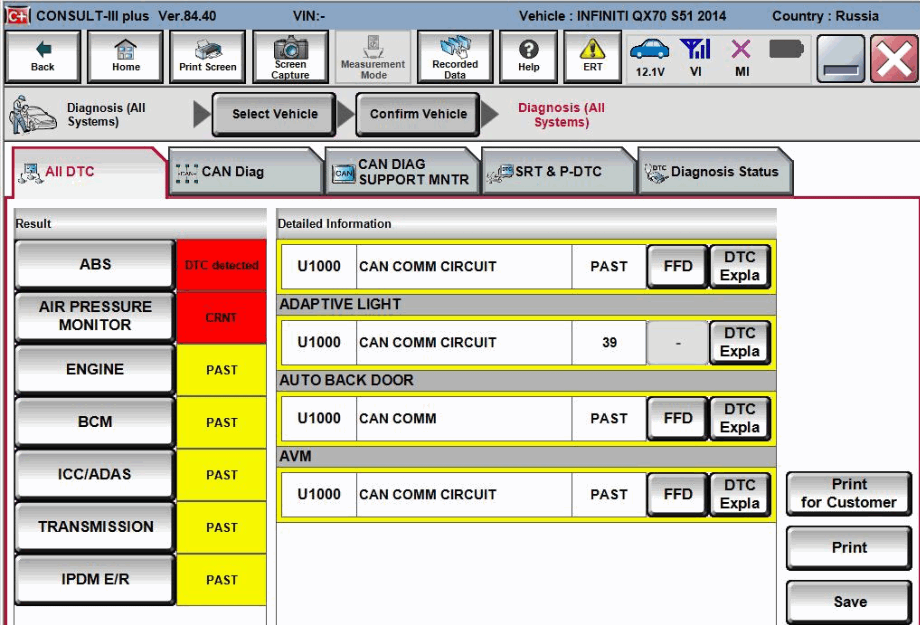920x625 pixels.
Task: Open DTC Expla under AVM section
Action: pyautogui.click(x=740, y=495)
